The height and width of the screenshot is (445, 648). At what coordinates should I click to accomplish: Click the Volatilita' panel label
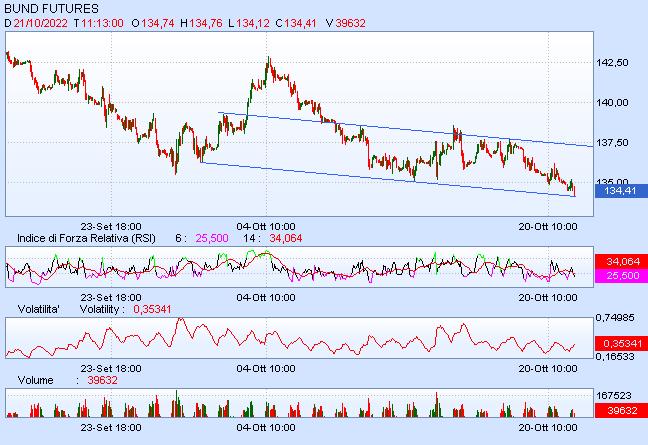point(39,309)
